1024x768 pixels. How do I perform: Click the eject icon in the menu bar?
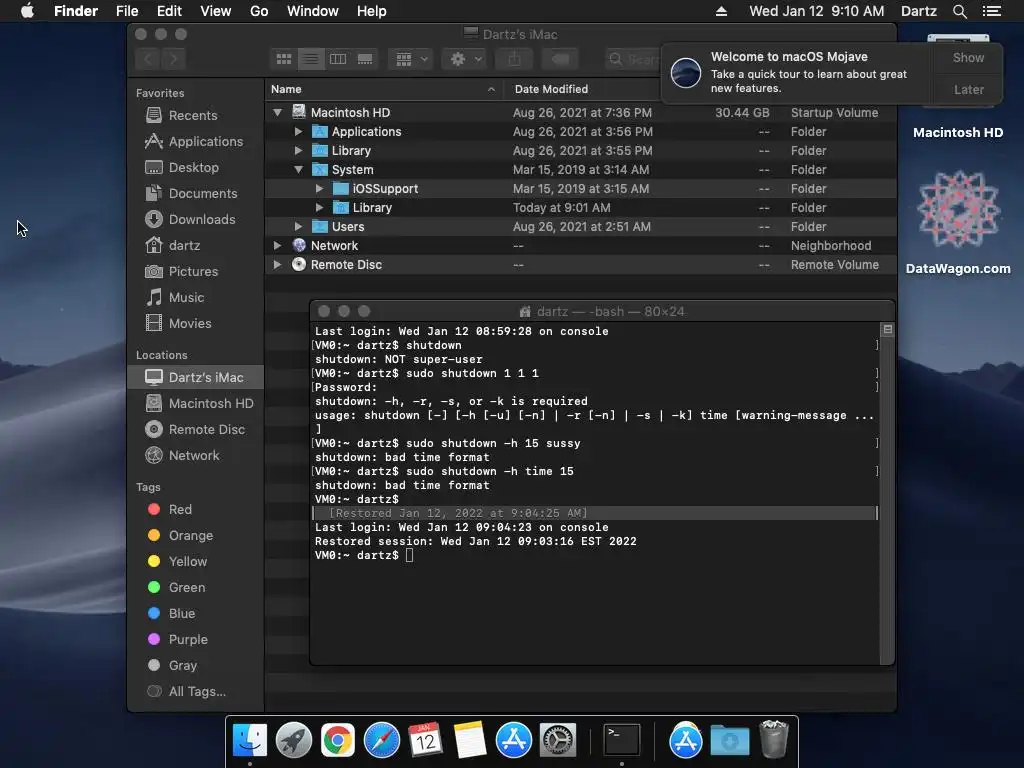tap(721, 11)
